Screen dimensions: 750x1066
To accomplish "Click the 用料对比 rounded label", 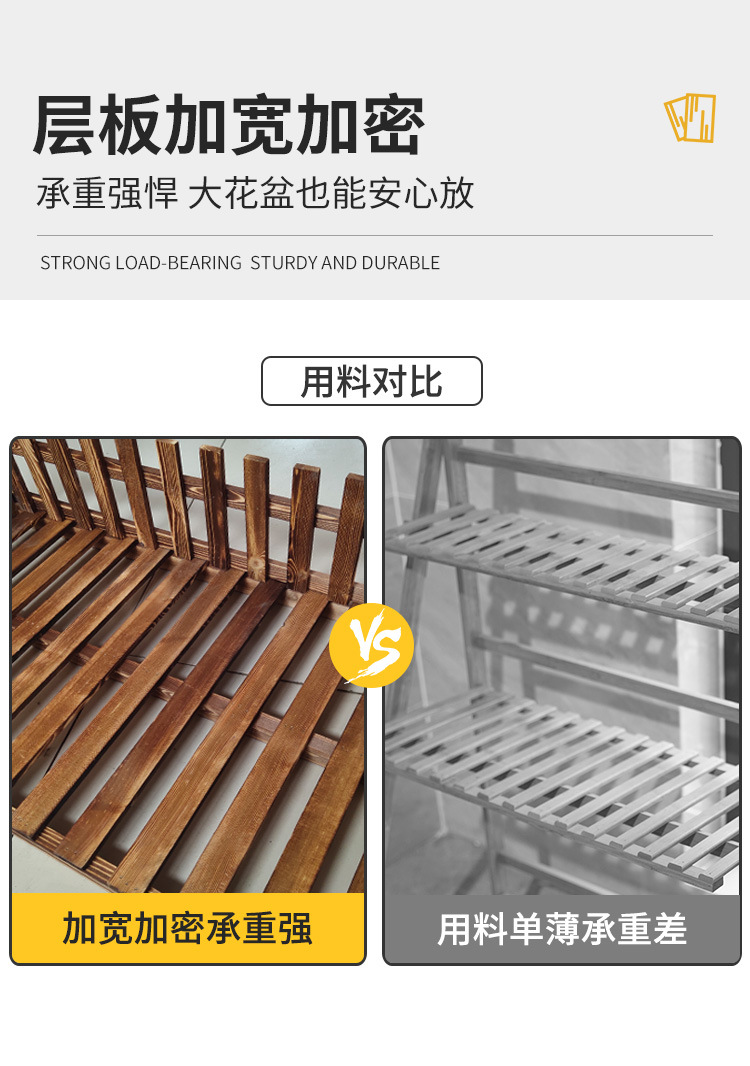I will [372, 381].
